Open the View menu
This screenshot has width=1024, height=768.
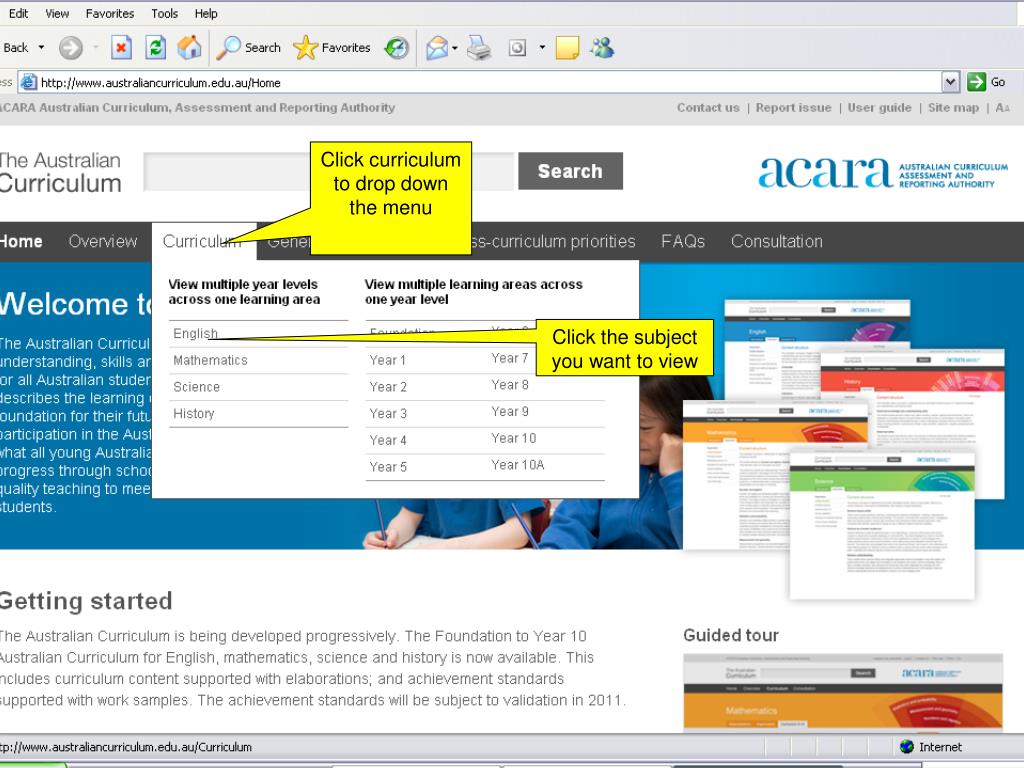pos(57,13)
